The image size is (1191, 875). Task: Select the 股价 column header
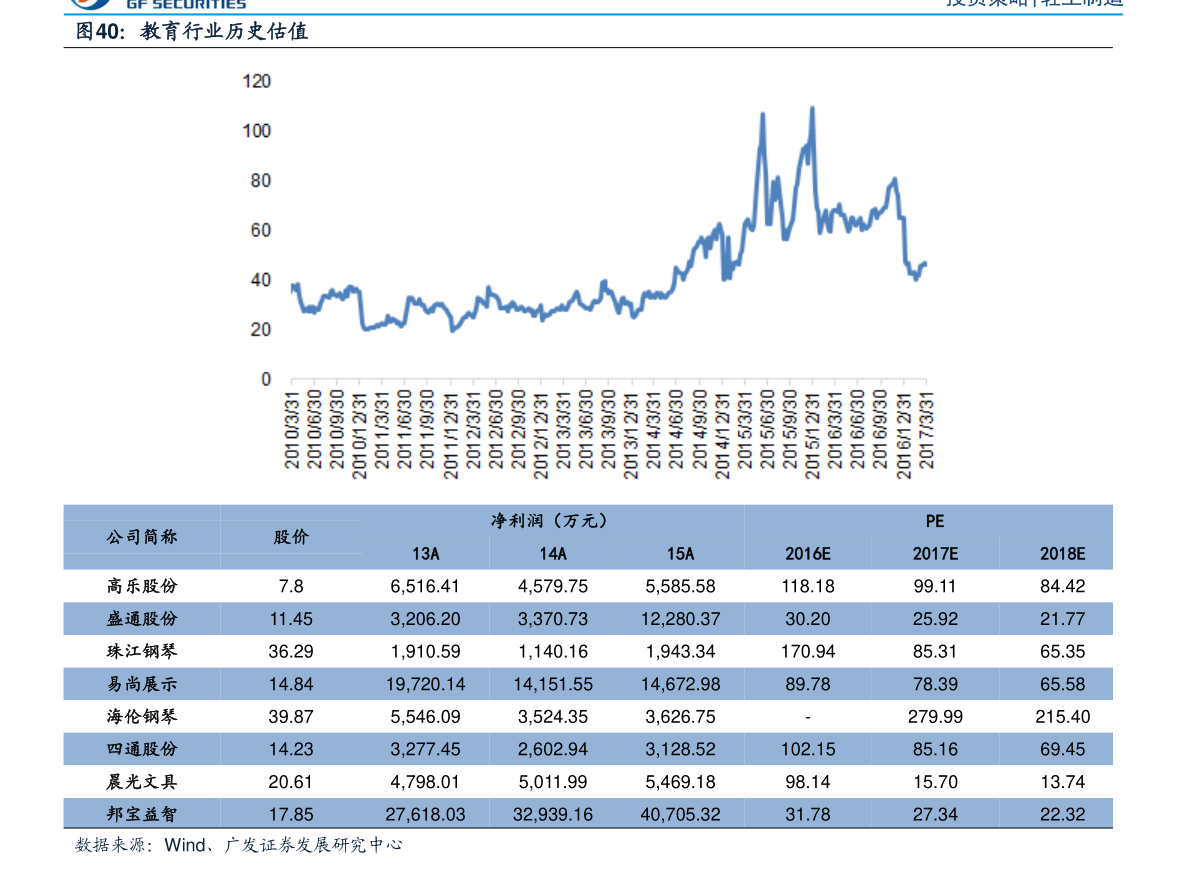291,537
